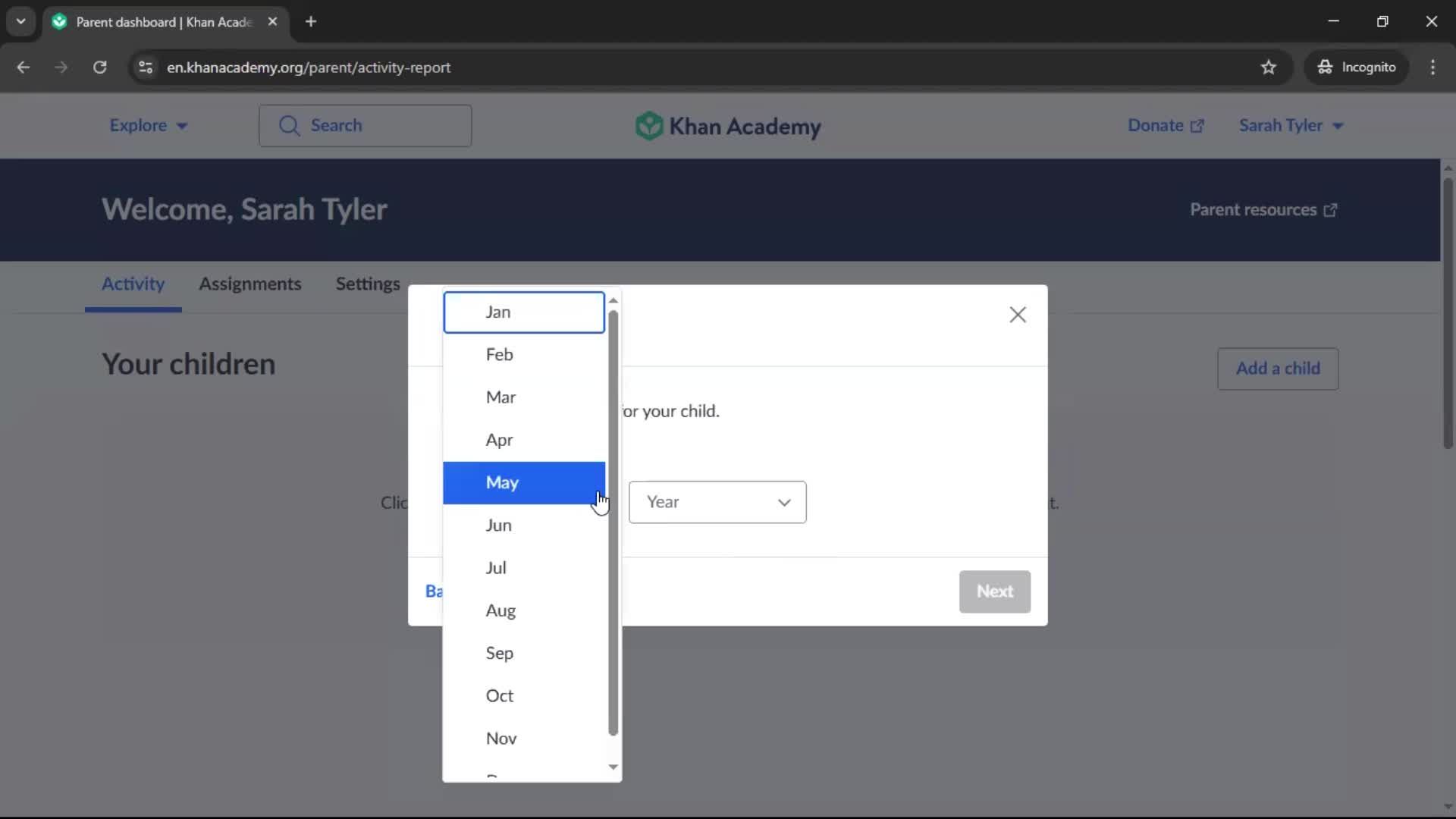Click the disabled Next button
This screenshot has width=1456, height=819.
(x=994, y=591)
